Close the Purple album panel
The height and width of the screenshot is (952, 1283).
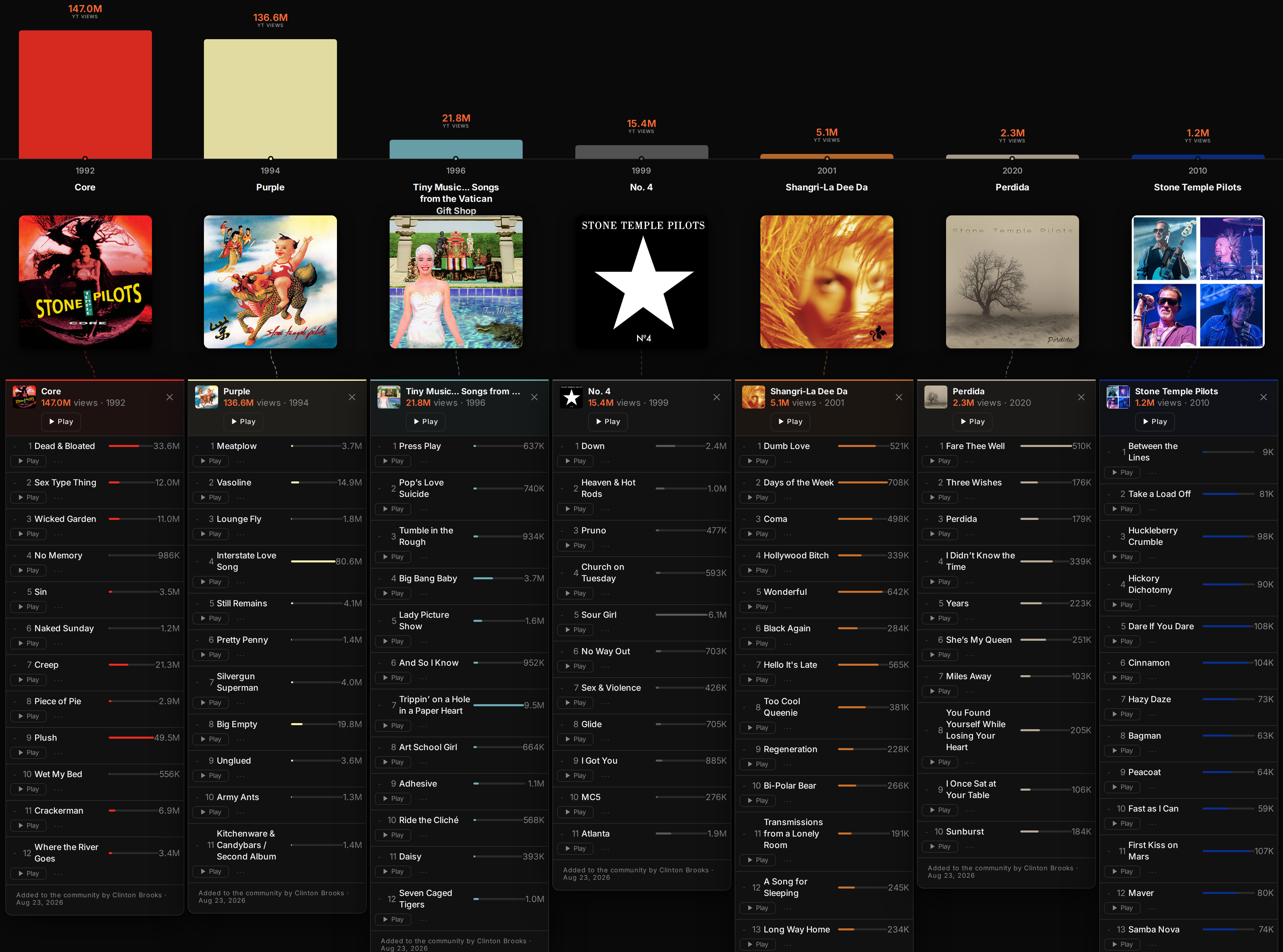point(351,397)
